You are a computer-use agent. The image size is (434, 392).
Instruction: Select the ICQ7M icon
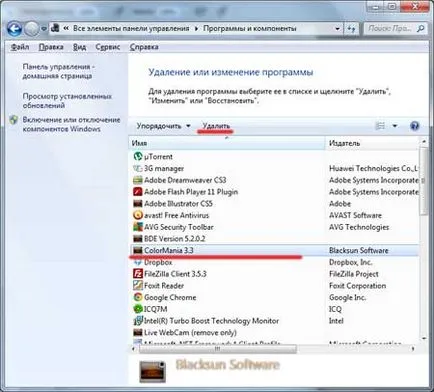(138, 309)
